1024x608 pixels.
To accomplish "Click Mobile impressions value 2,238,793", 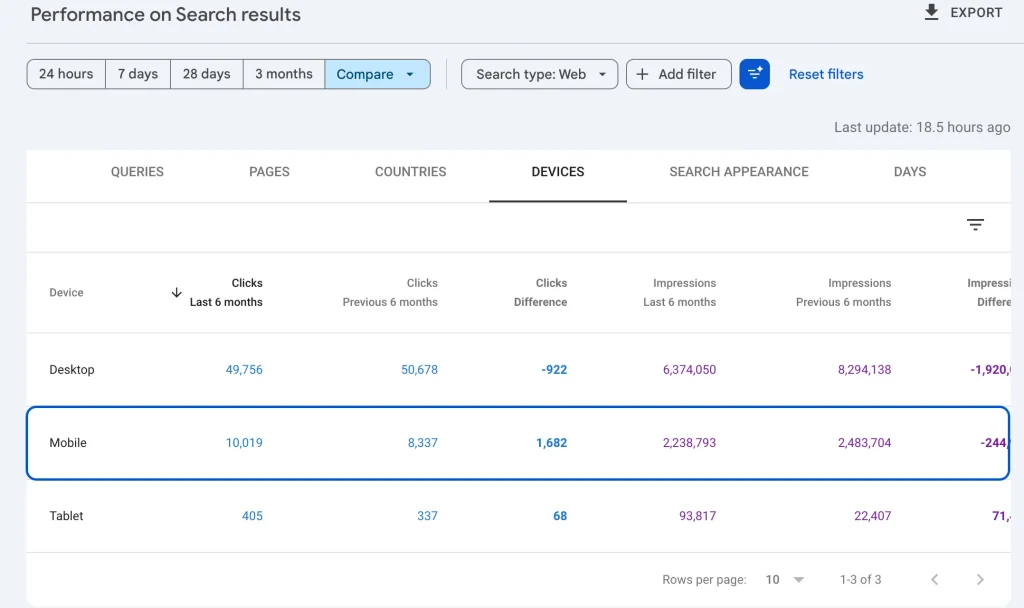I will click(689, 443).
